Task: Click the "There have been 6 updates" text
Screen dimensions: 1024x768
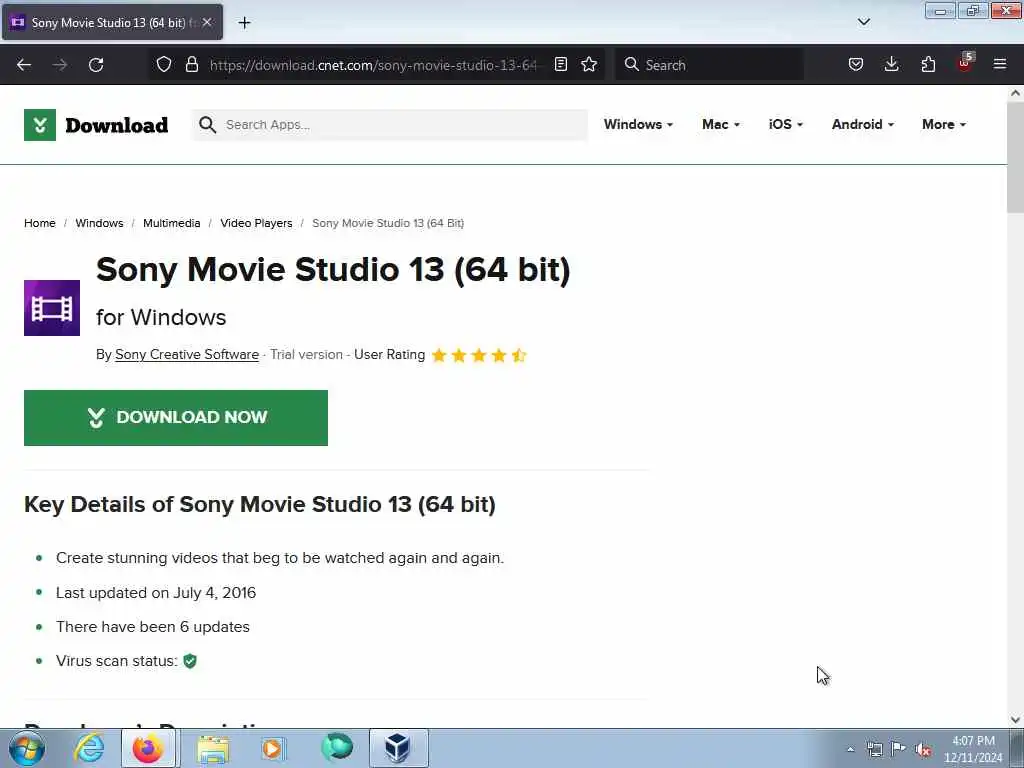Action: tap(153, 626)
